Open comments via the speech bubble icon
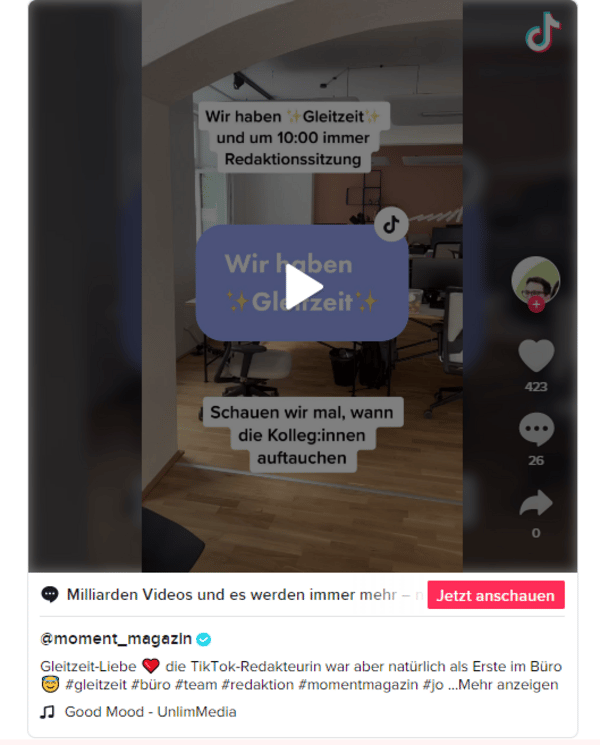Image resolution: width=600 pixels, height=745 pixels. coord(536,429)
